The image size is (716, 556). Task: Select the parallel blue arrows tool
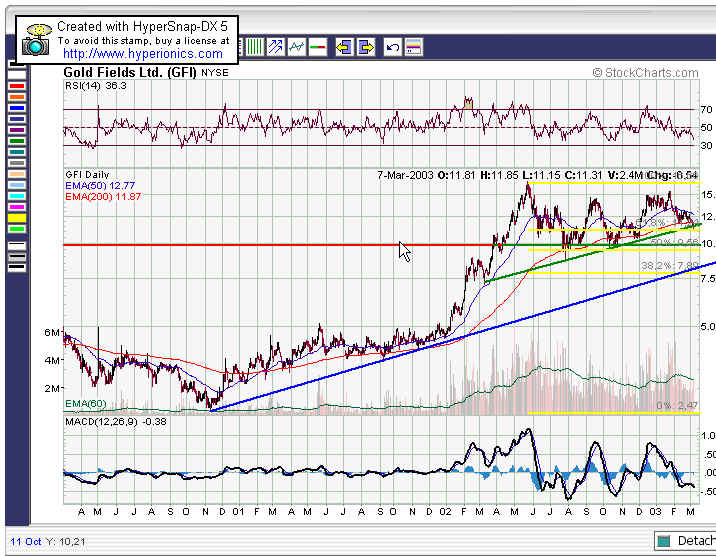click(275, 47)
